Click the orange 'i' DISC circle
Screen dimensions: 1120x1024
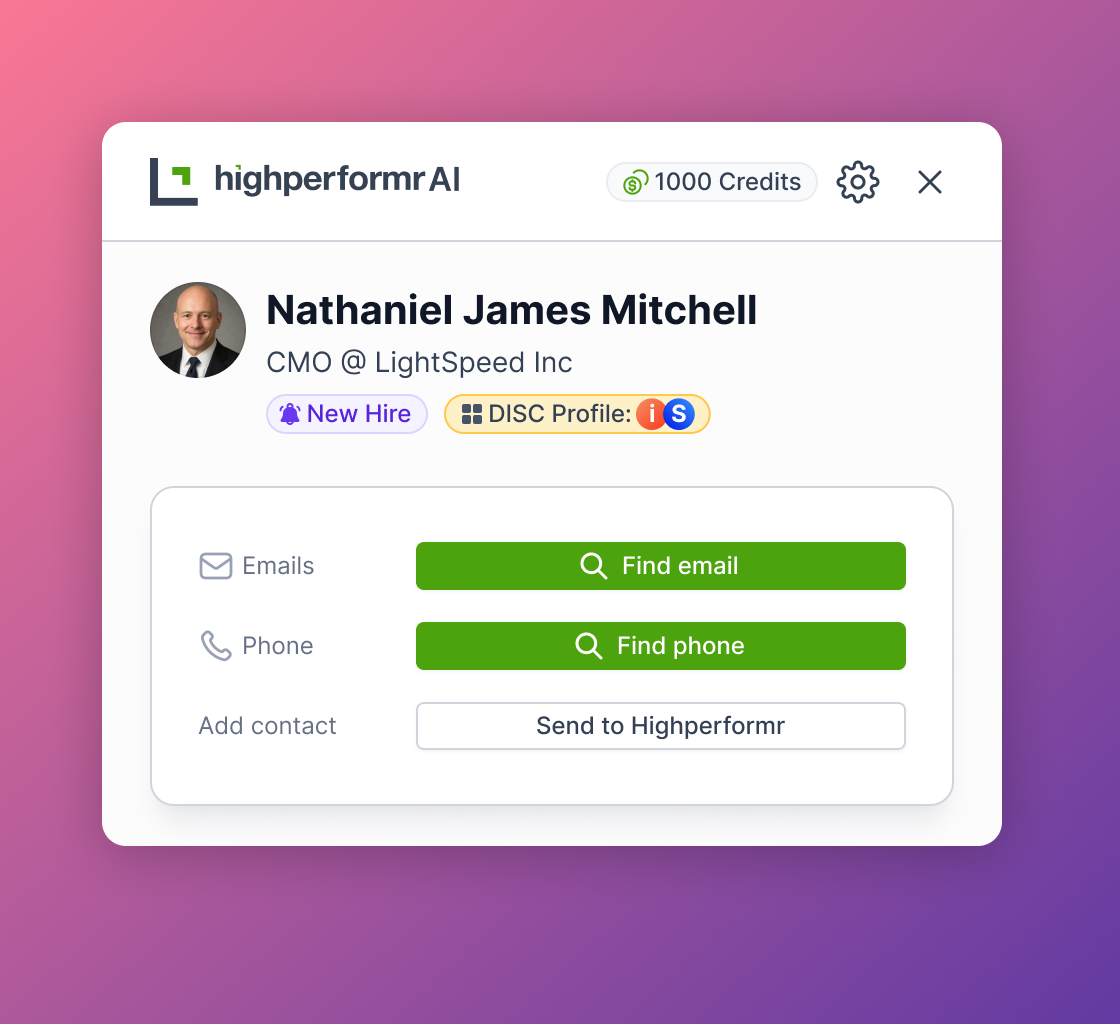tap(651, 414)
